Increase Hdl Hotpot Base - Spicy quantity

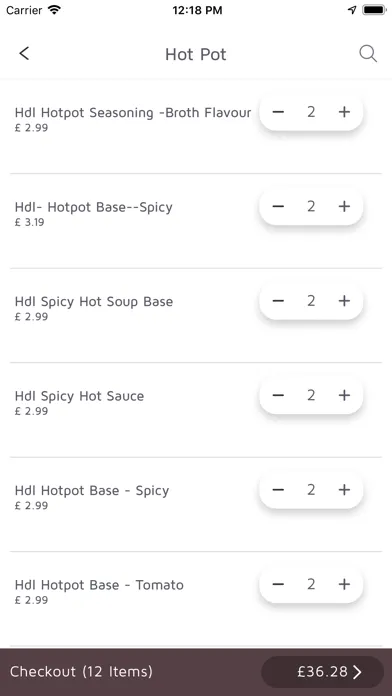click(344, 490)
